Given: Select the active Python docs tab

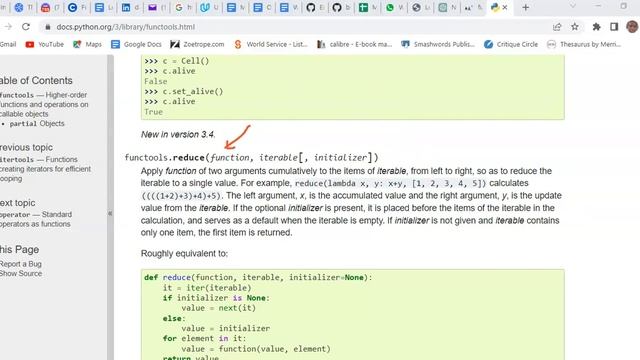Looking at the screenshot, I should click(x=496, y=7).
